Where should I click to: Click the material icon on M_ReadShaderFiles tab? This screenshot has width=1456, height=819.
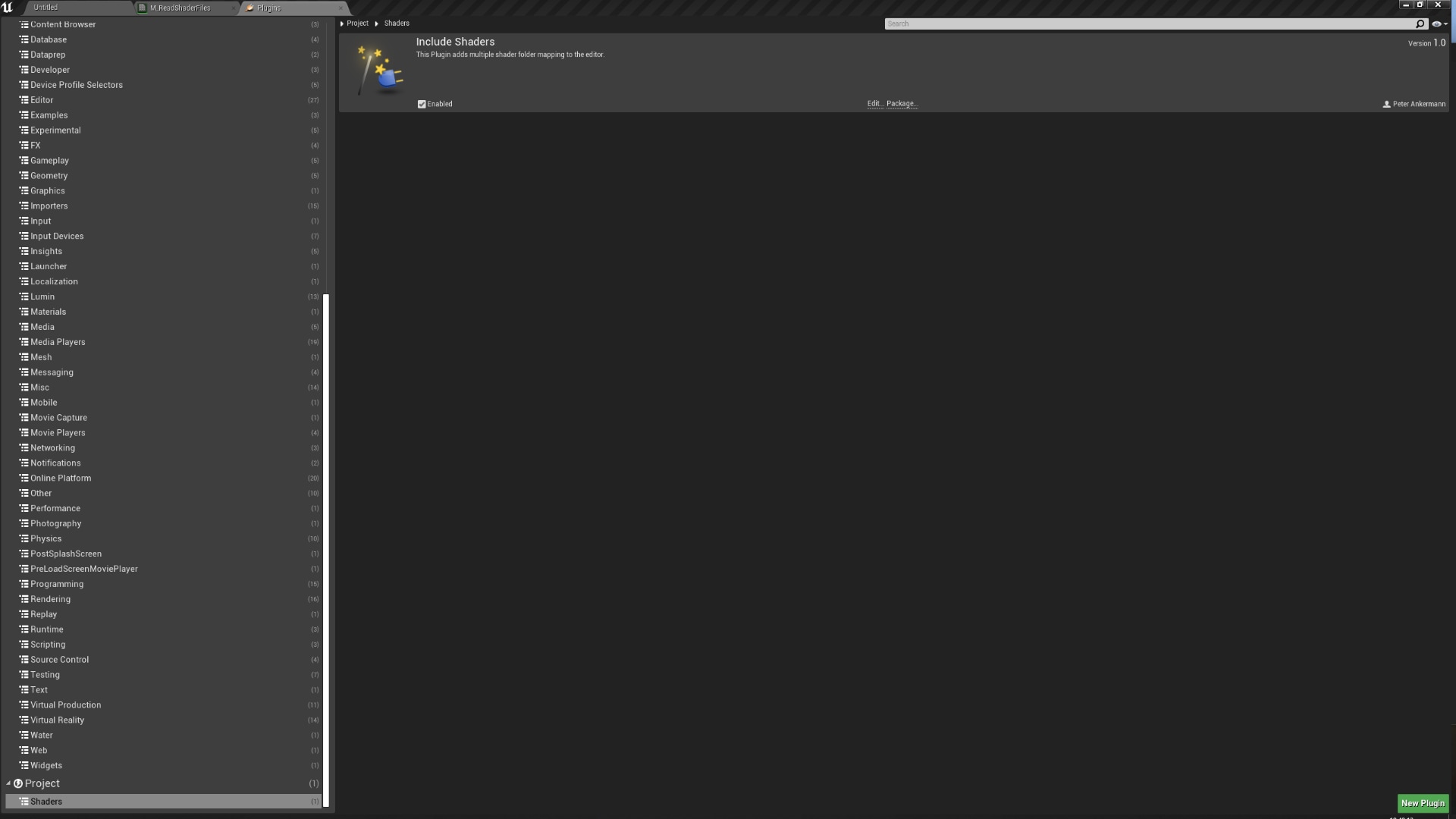tap(143, 8)
